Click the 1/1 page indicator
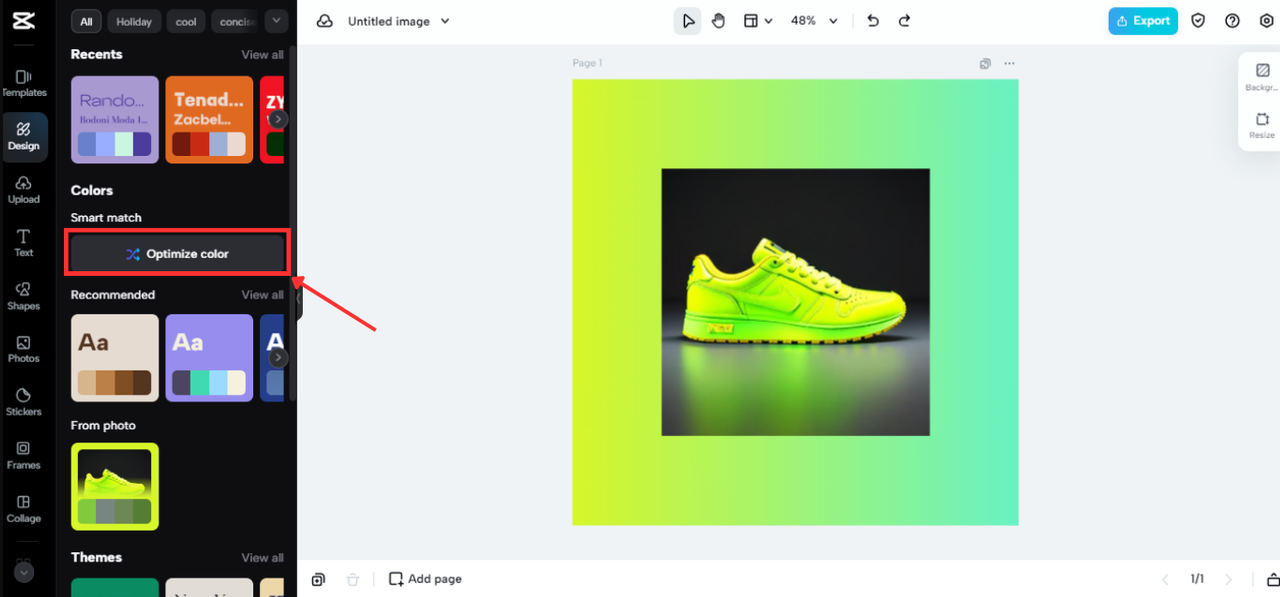The height and width of the screenshot is (597, 1280). point(1197,579)
